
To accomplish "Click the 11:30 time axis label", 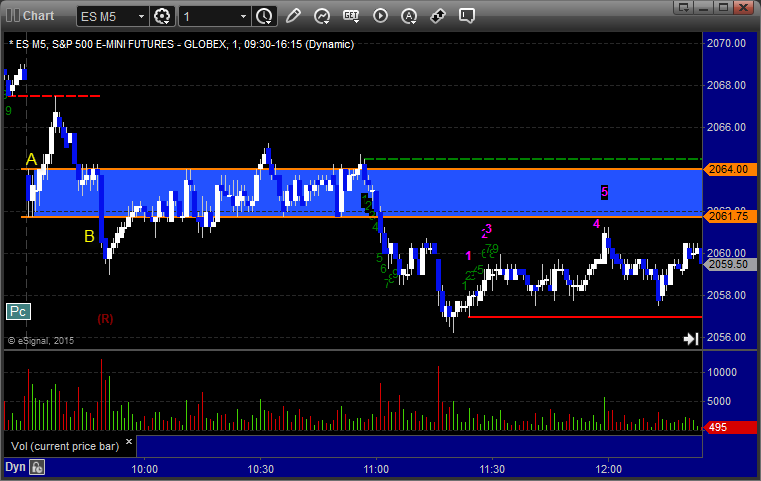I will pos(492,469).
